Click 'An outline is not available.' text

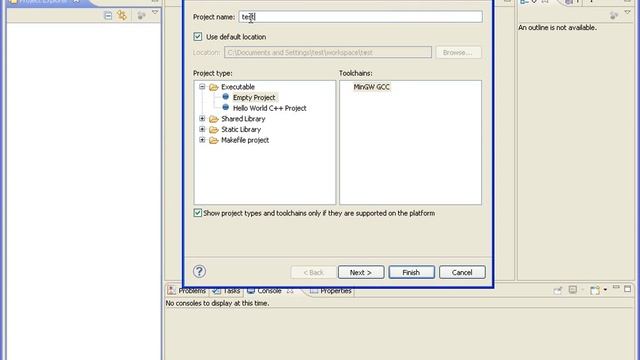click(x=557, y=28)
